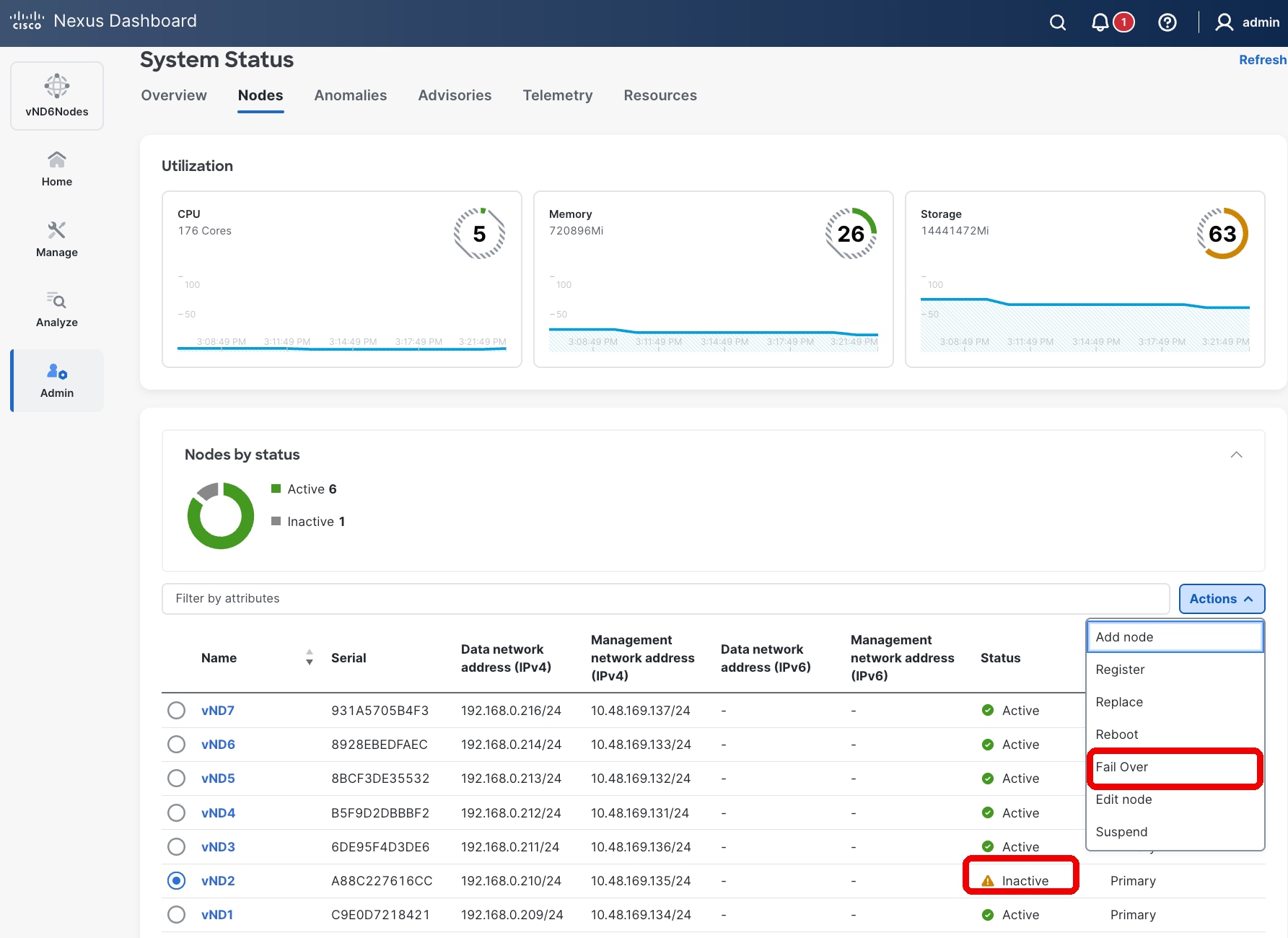
Task: Click green status icon for vND1
Action: (x=988, y=914)
